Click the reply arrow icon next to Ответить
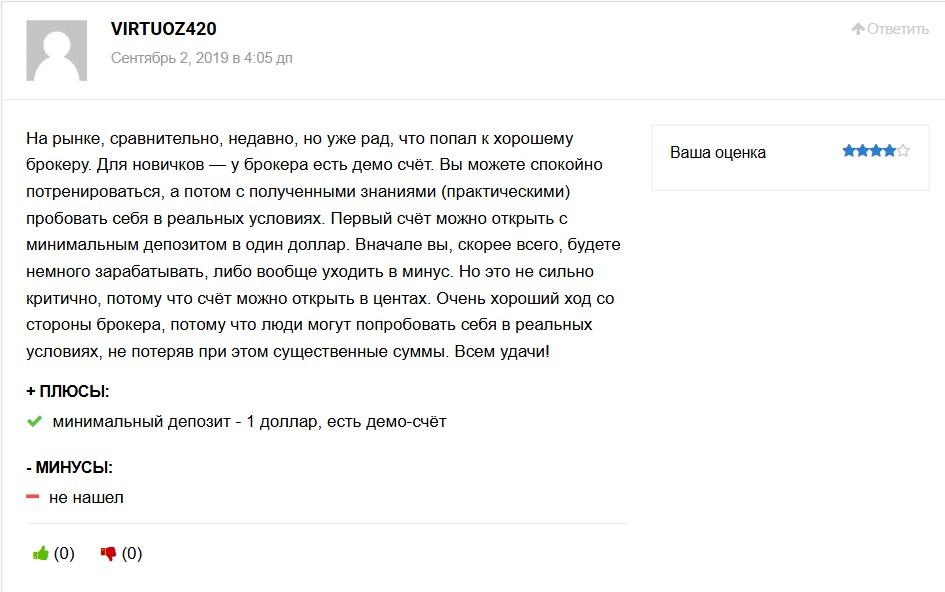Image resolution: width=945 pixels, height=592 pixels. (x=858, y=28)
